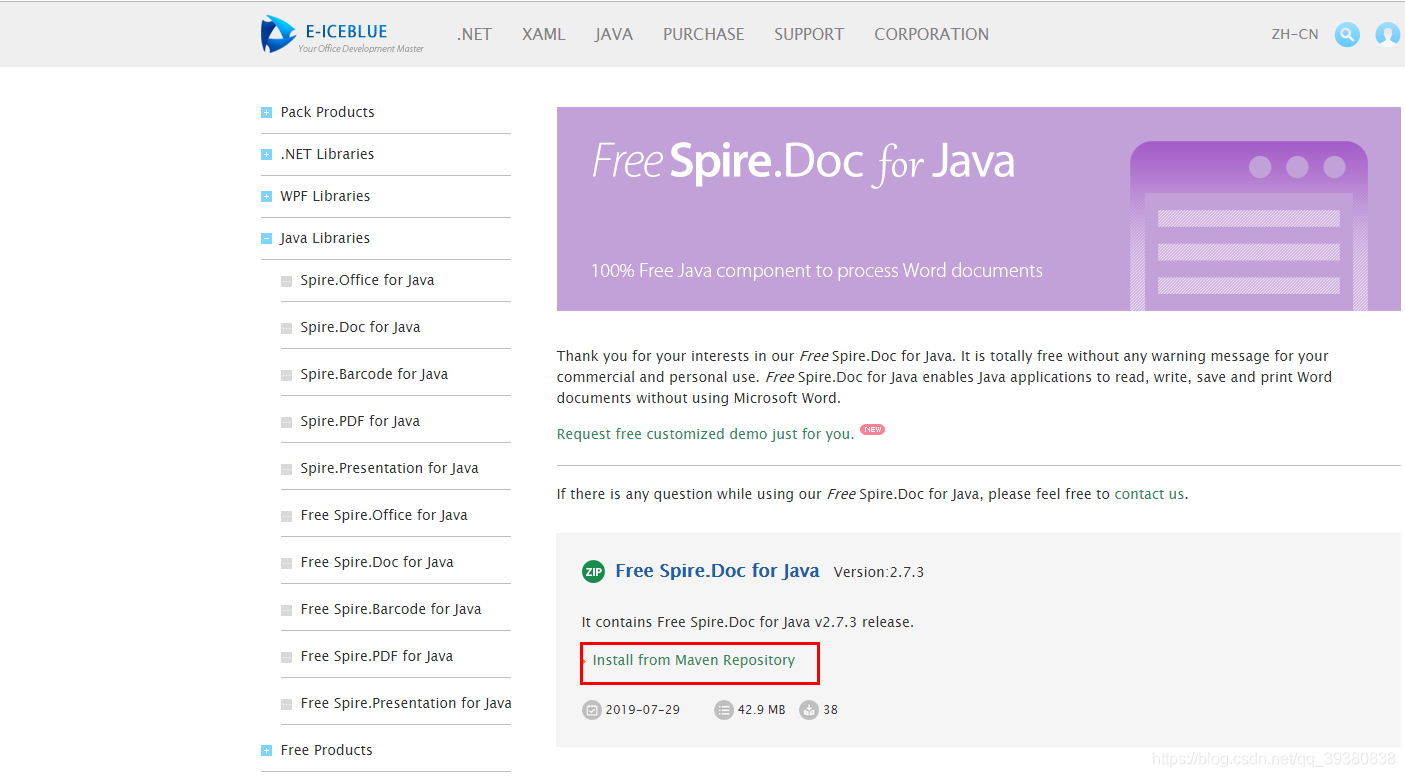Click bullet icon next to Free Spire.PDF for Java
The width and height of the screenshot is (1405, 777).
[287, 658]
